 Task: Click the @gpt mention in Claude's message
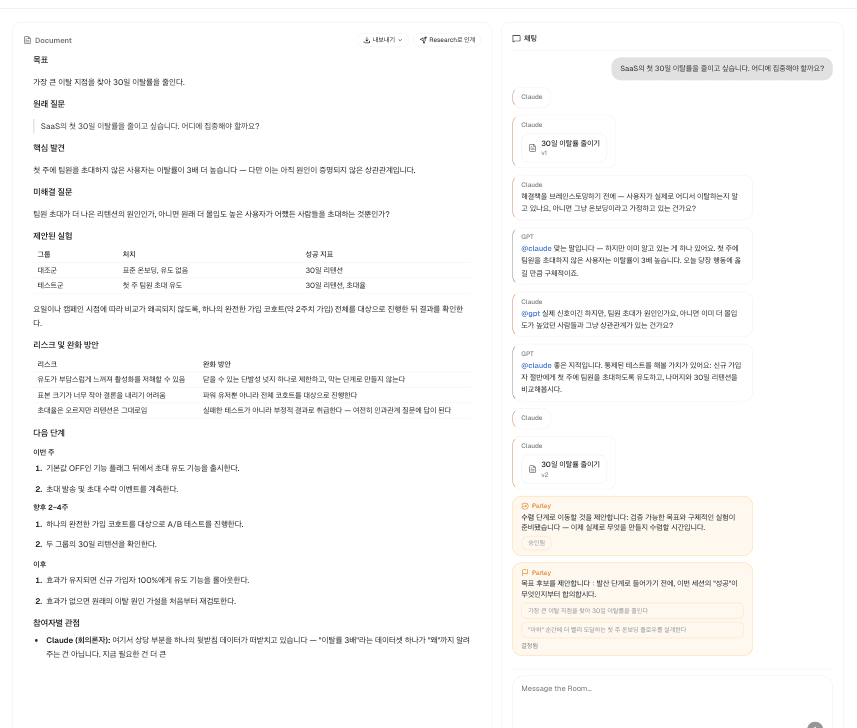coord(530,313)
